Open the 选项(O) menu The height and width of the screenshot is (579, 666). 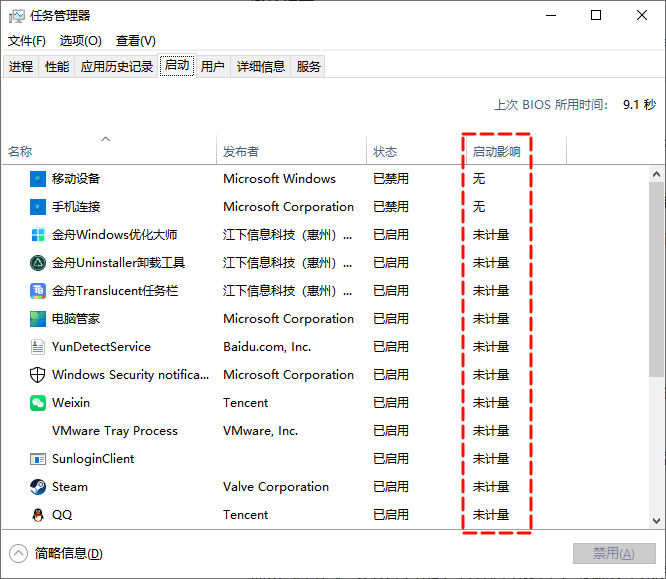[x=81, y=41]
